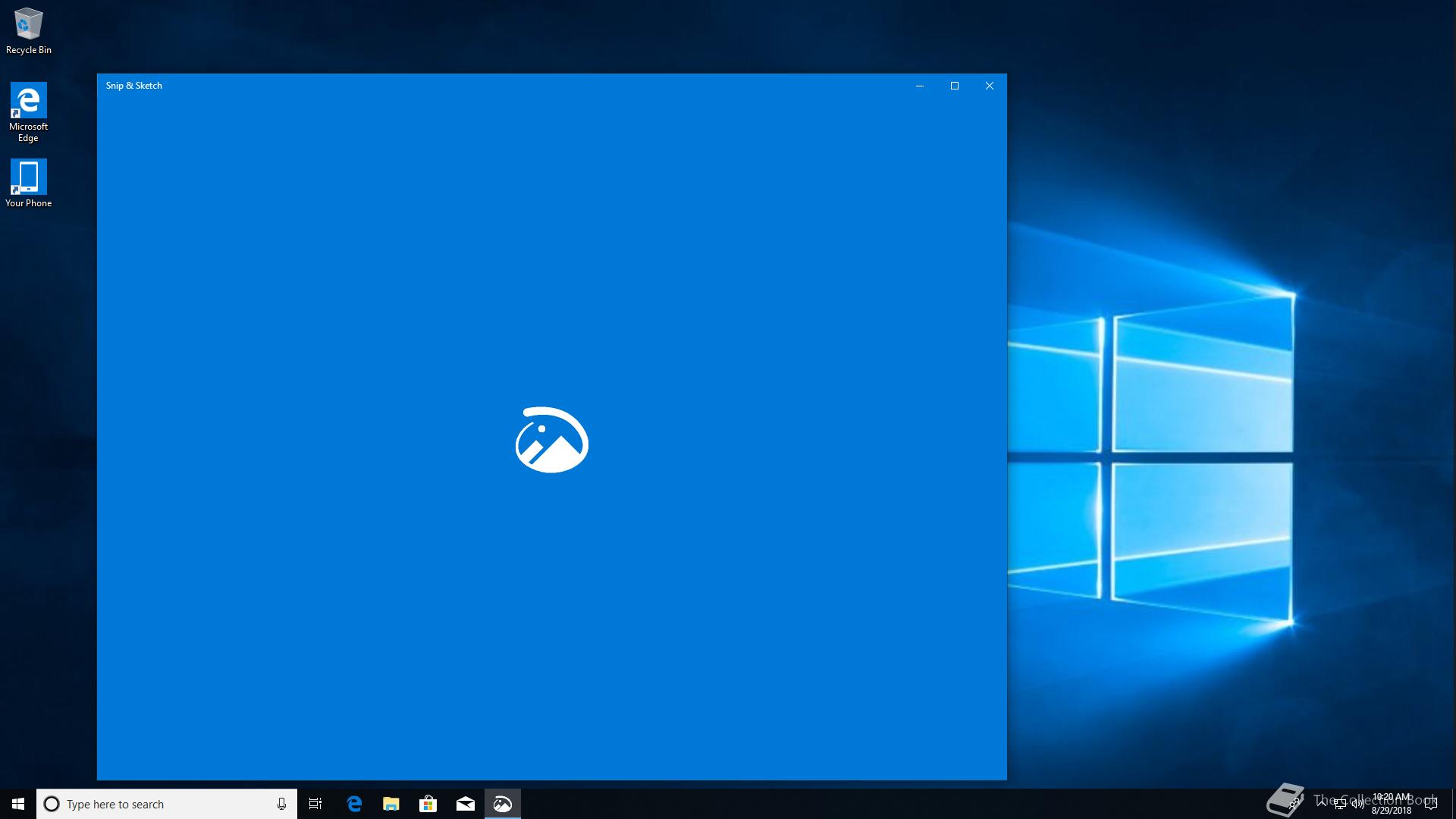The height and width of the screenshot is (819, 1456).
Task: Click the People icon in the taskbar
Action: tap(1294, 803)
